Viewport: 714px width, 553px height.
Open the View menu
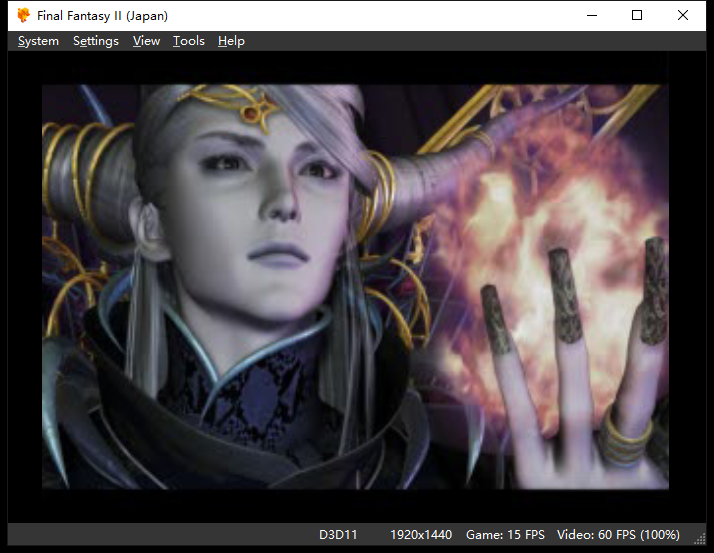point(146,41)
